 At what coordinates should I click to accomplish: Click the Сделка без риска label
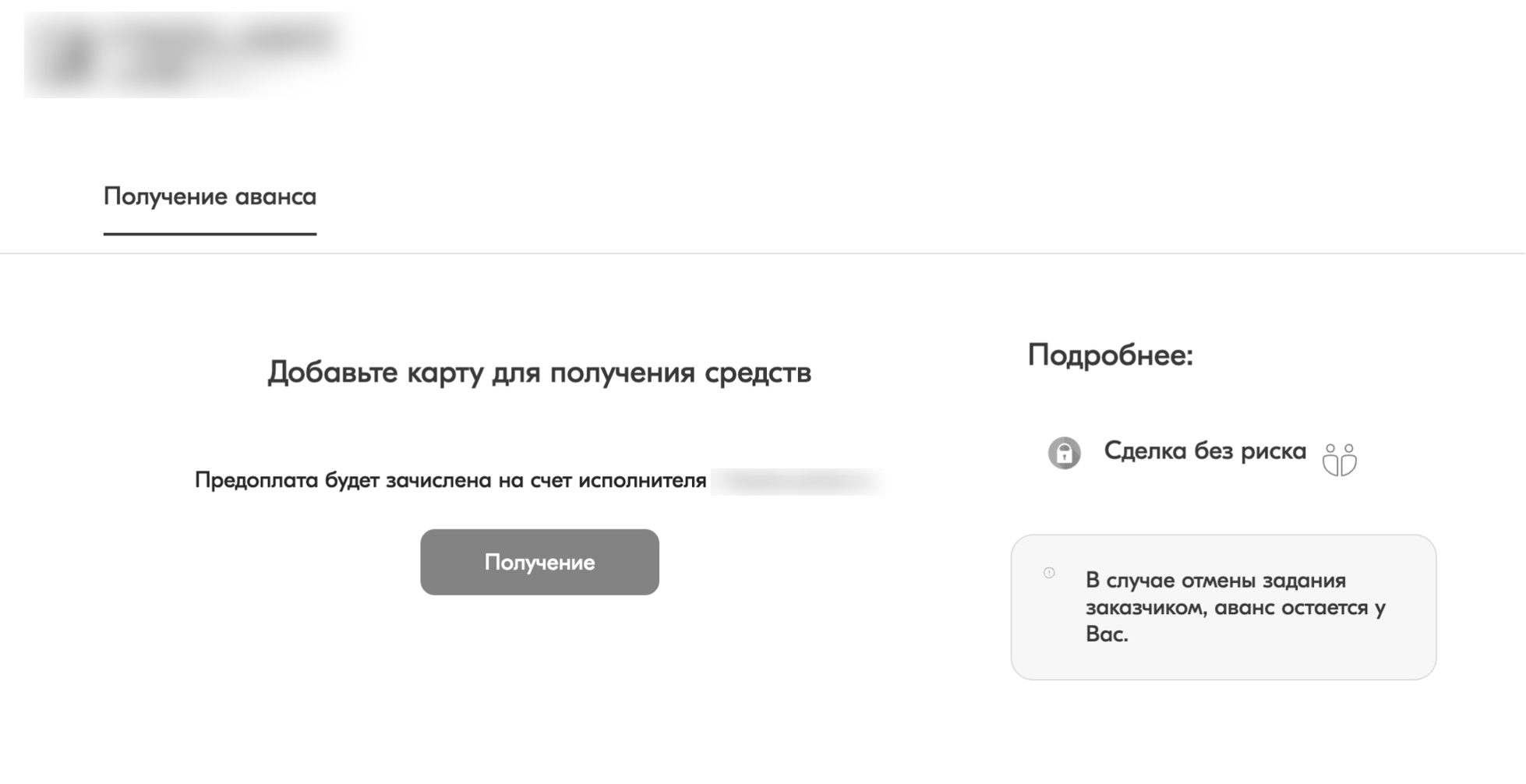tap(1205, 451)
